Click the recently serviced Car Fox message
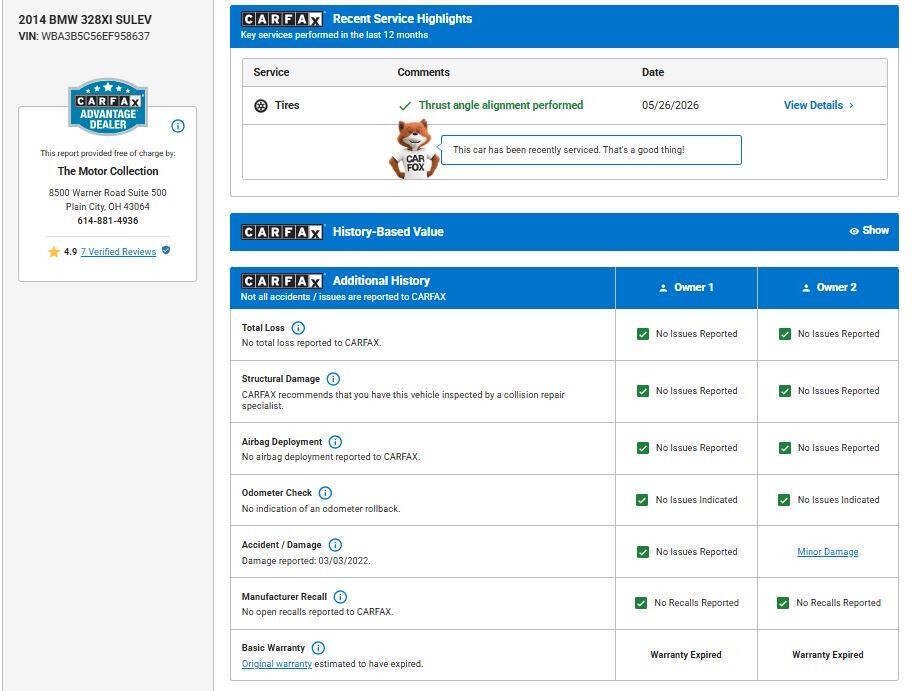Screen dimensions: 912x691 (591, 150)
